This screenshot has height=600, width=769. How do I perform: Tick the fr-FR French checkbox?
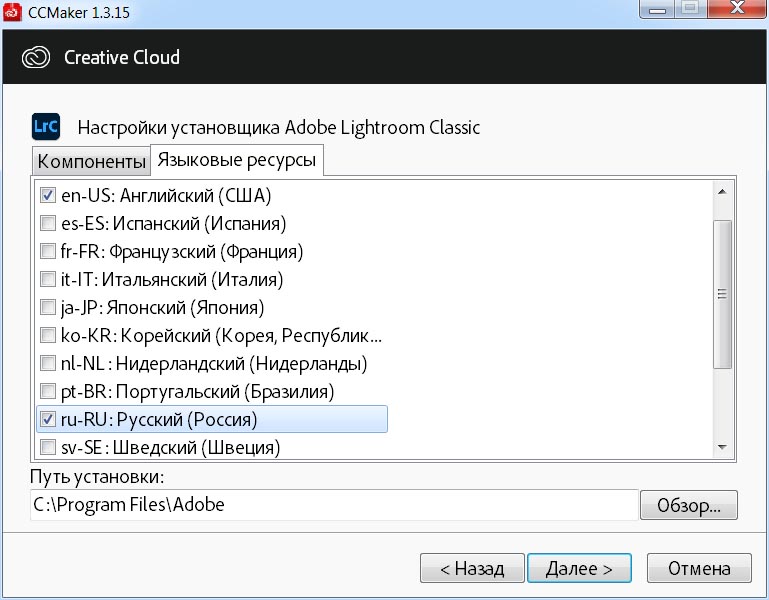click(48, 251)
